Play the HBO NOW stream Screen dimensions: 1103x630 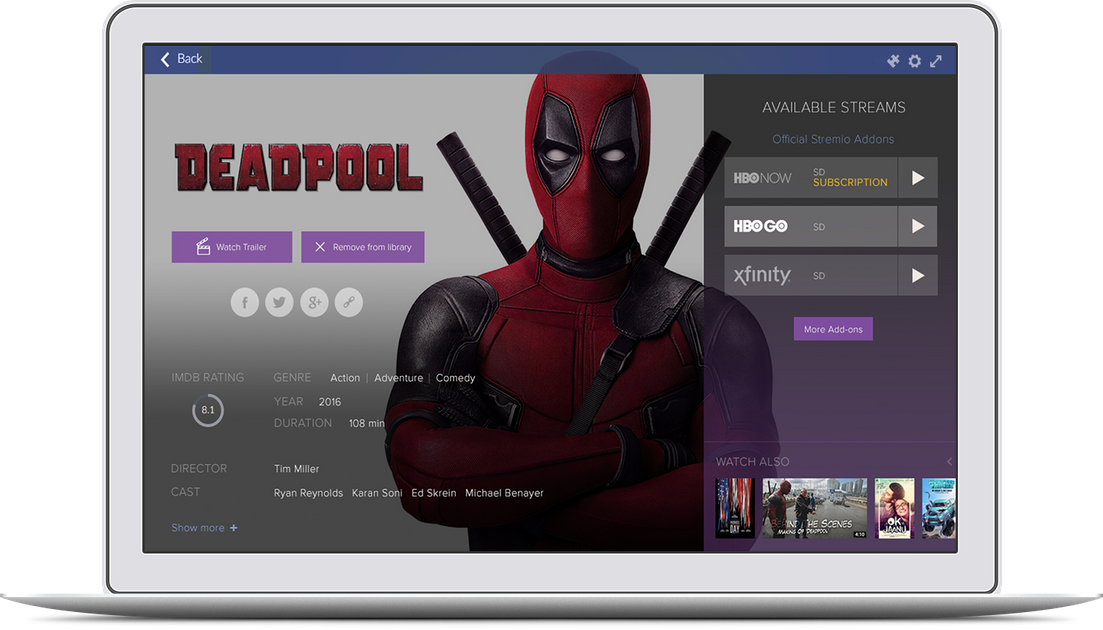click(x=917, y=178)
